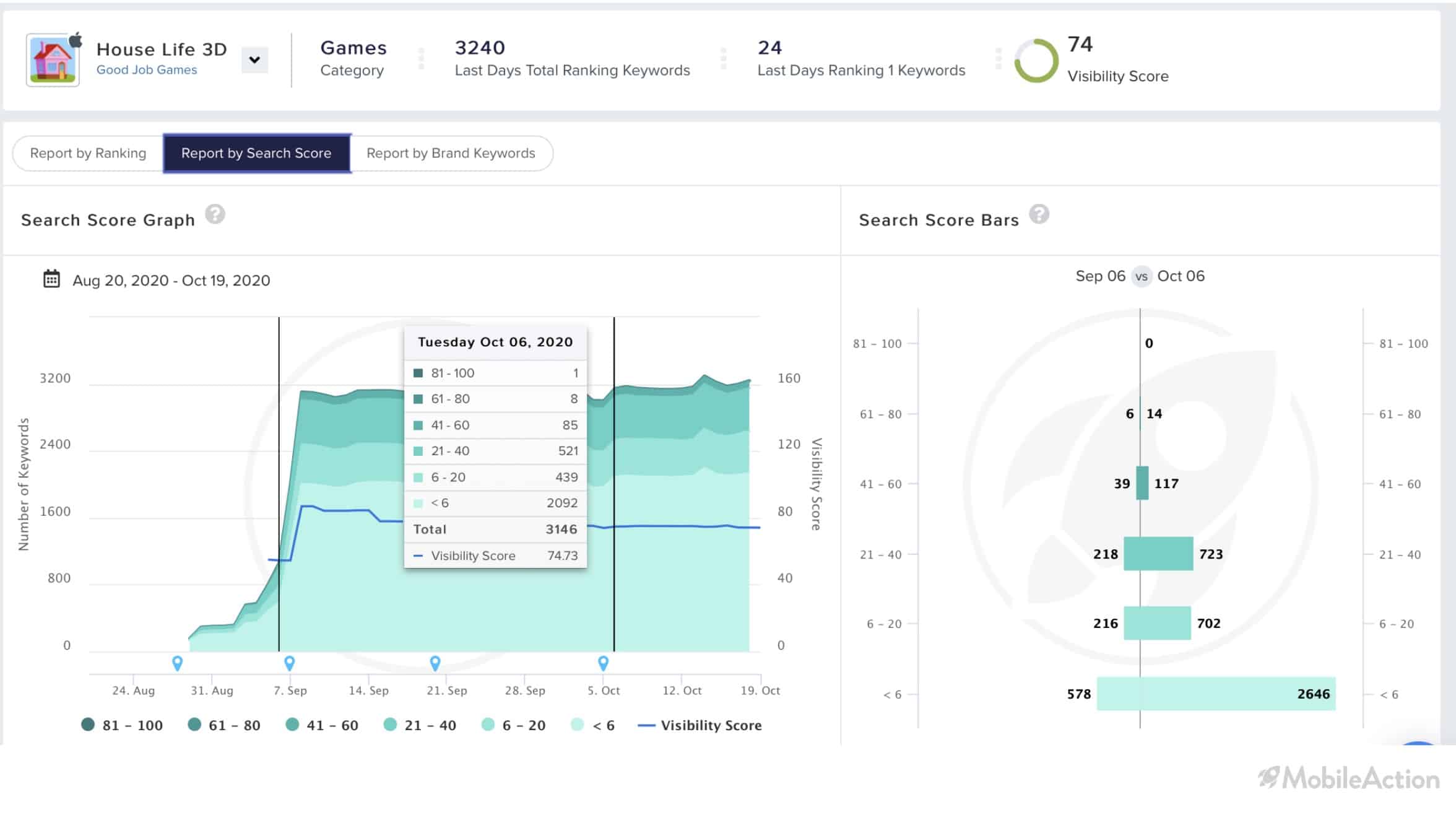The height and width of the screenshot is (820, 1456).
Task: Click the House Life 3D app icon
Action: 53,60
